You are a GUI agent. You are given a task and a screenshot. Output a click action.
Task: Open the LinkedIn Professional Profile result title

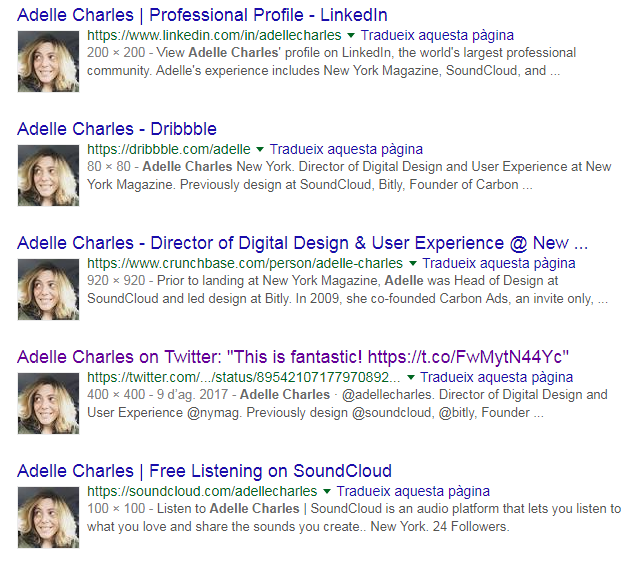[202, 15]
